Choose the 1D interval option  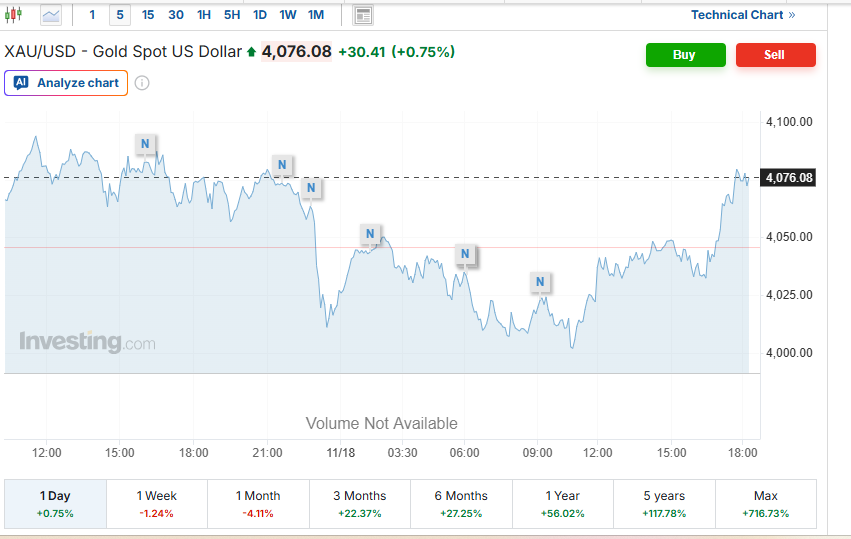pyautogui.click(x=260, y=15)
